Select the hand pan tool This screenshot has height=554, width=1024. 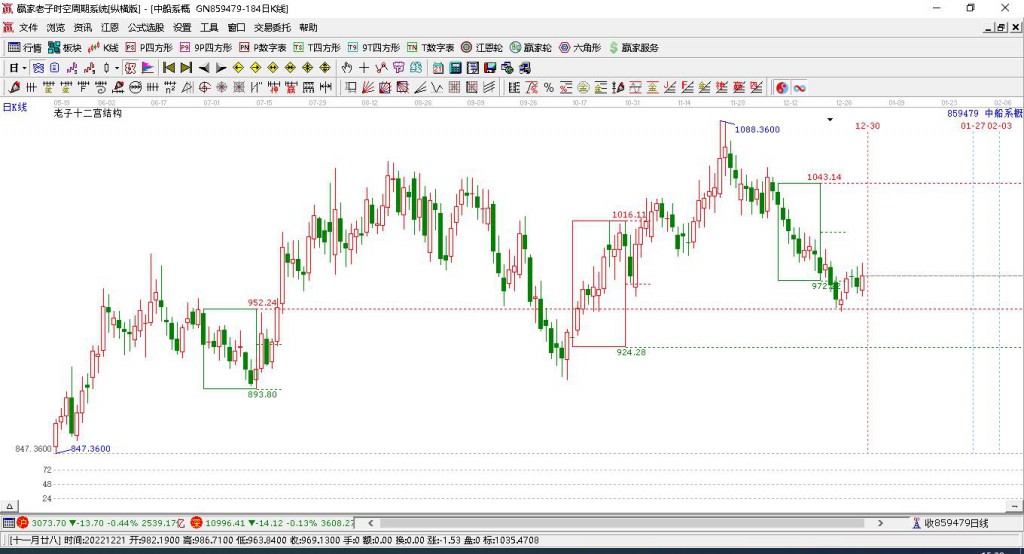[347, 68]
